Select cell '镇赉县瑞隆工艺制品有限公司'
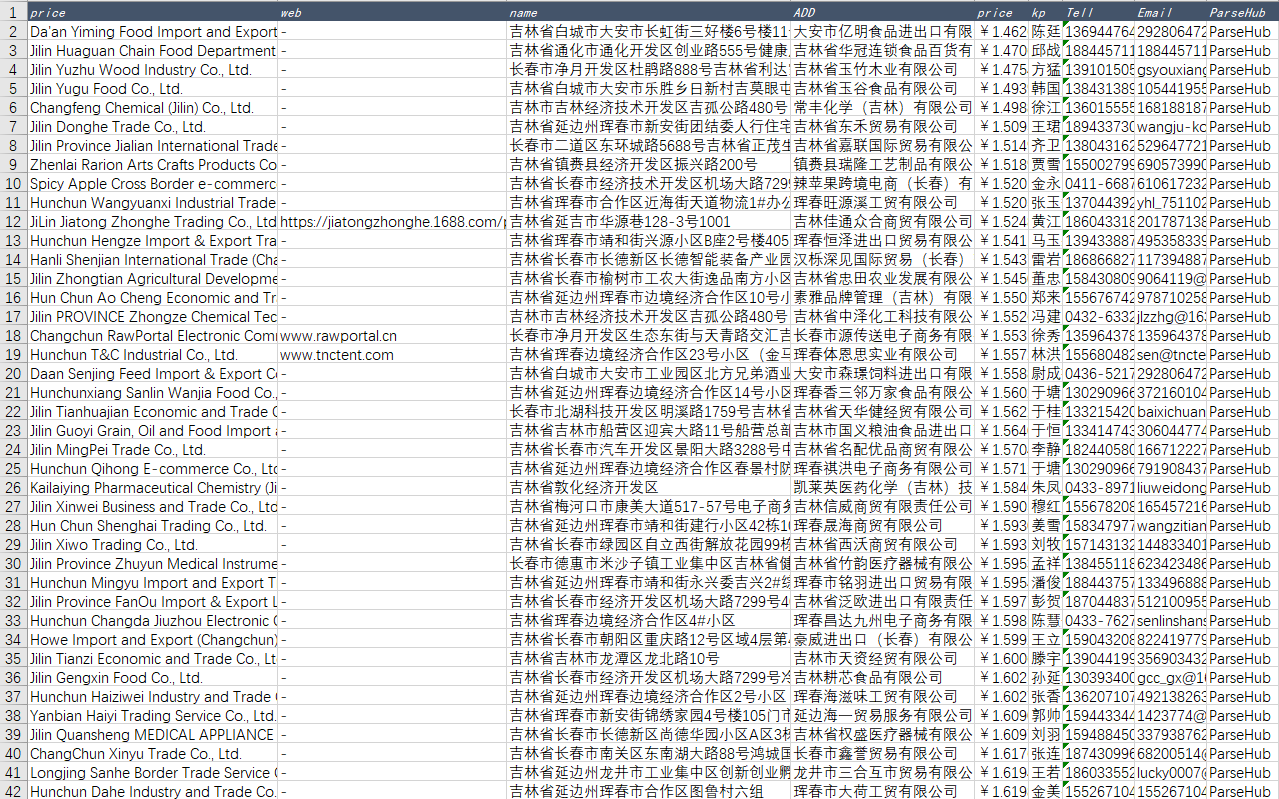 coord(883,165)
